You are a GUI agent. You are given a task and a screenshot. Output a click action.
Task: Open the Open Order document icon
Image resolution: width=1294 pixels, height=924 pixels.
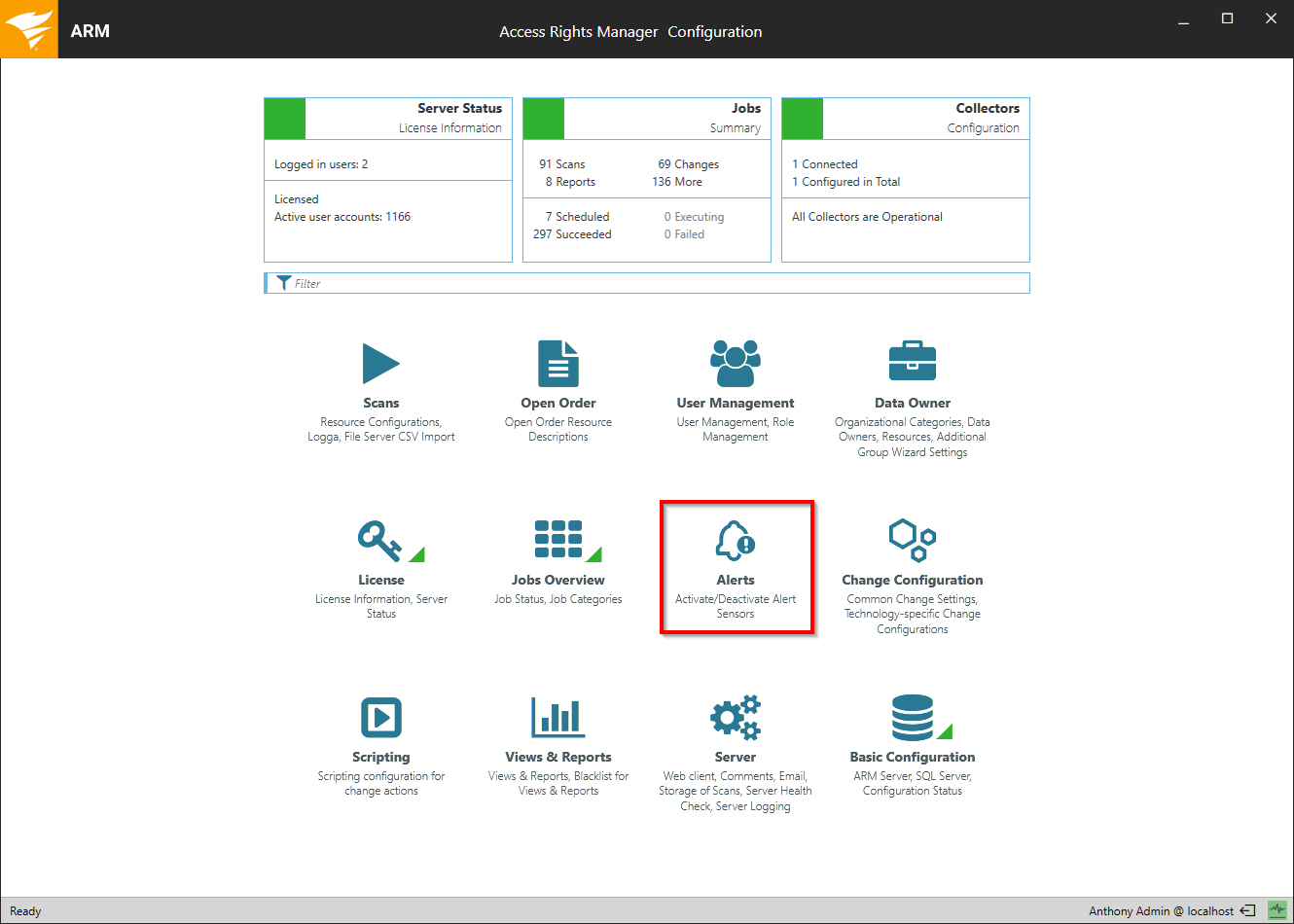tap(557, 364)
